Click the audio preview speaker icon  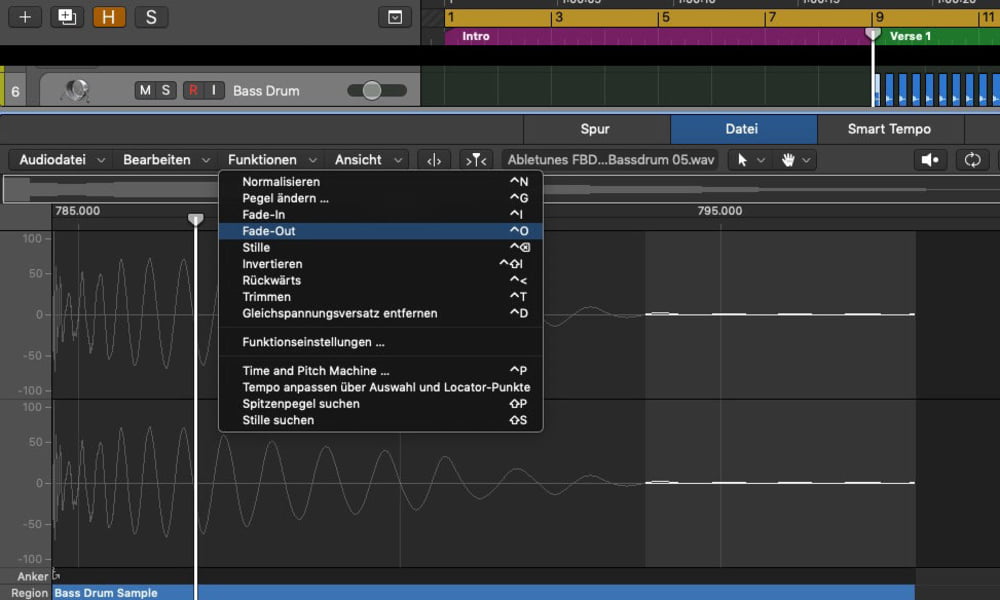coord(931,160)
